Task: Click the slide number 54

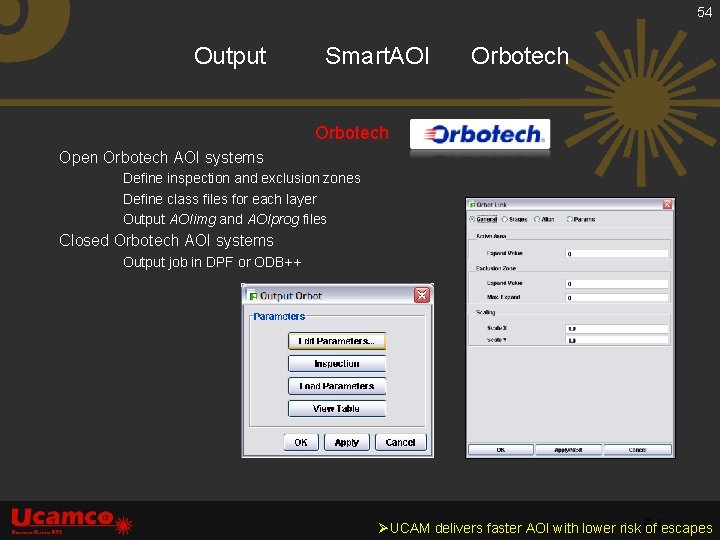Action: click(704, 12)
